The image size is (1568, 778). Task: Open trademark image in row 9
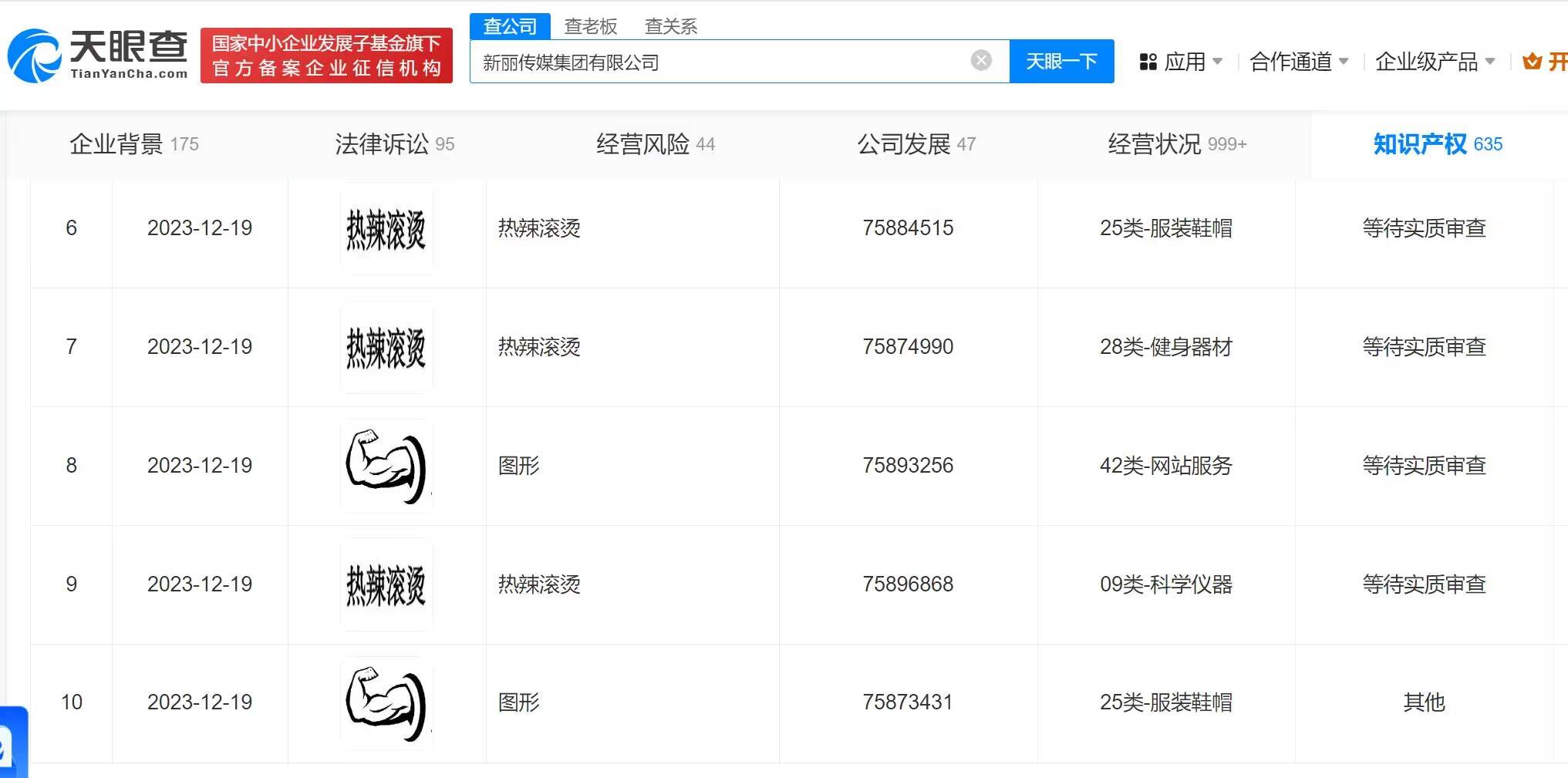pyautogui.click(x=386, y=585)
